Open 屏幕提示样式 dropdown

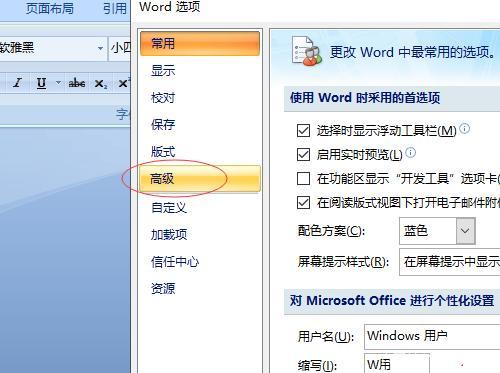pyautogui.click(x=450, y=262)
